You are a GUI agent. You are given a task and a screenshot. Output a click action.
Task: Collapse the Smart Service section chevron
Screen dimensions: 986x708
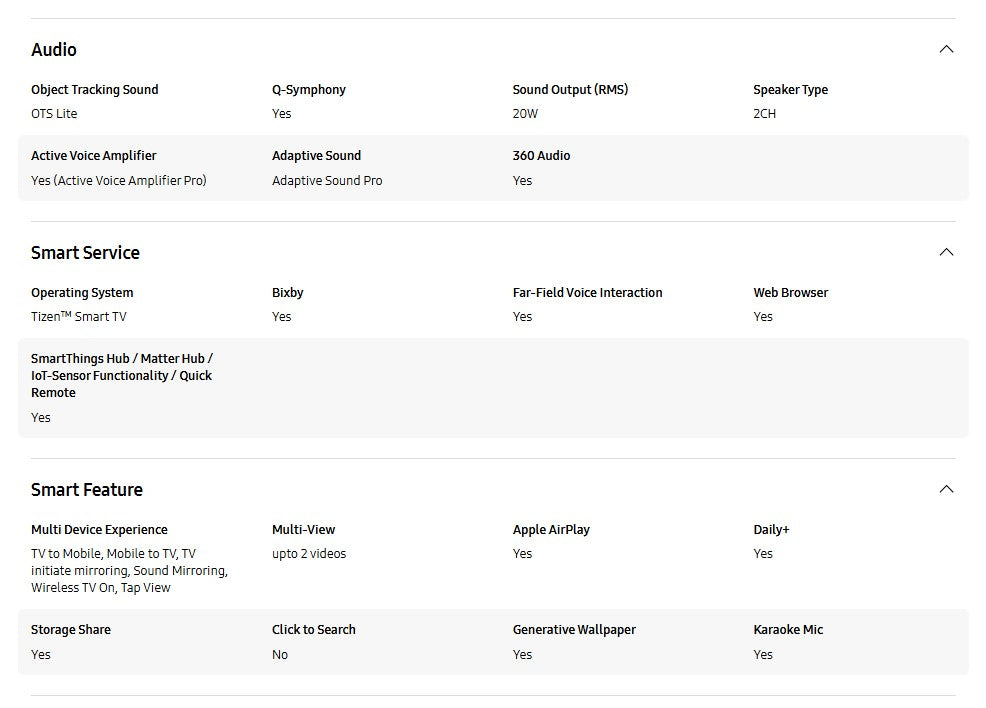coord(946,252)
